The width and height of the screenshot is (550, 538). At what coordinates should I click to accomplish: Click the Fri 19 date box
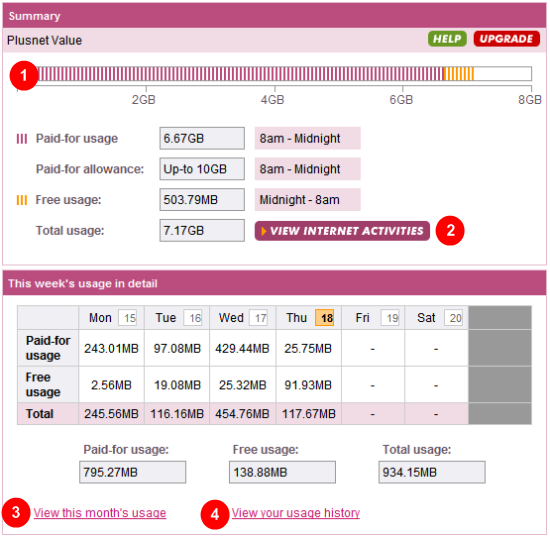pyautogui.click(x=390, y=318)
